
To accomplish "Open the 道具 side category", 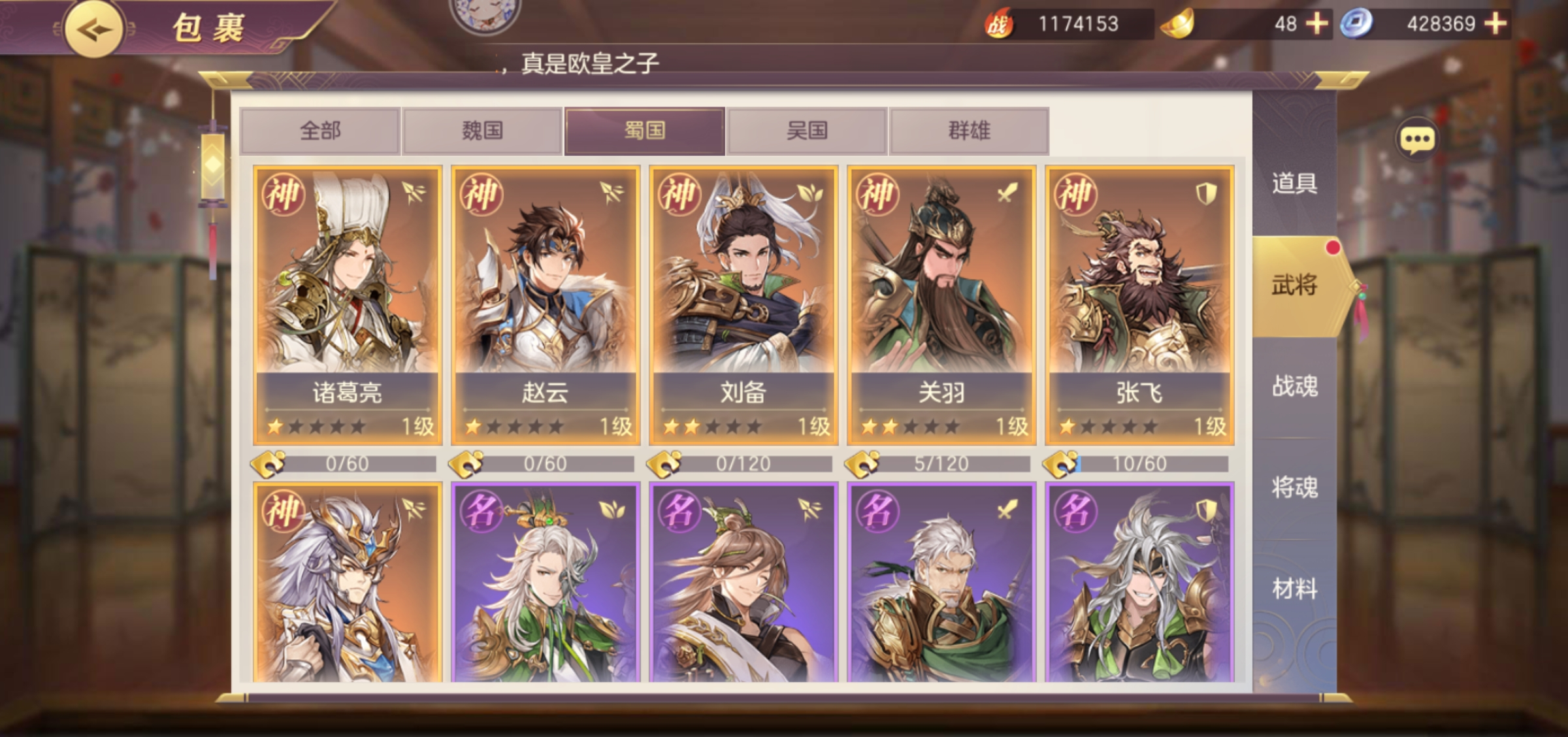I will [1294, 183].
